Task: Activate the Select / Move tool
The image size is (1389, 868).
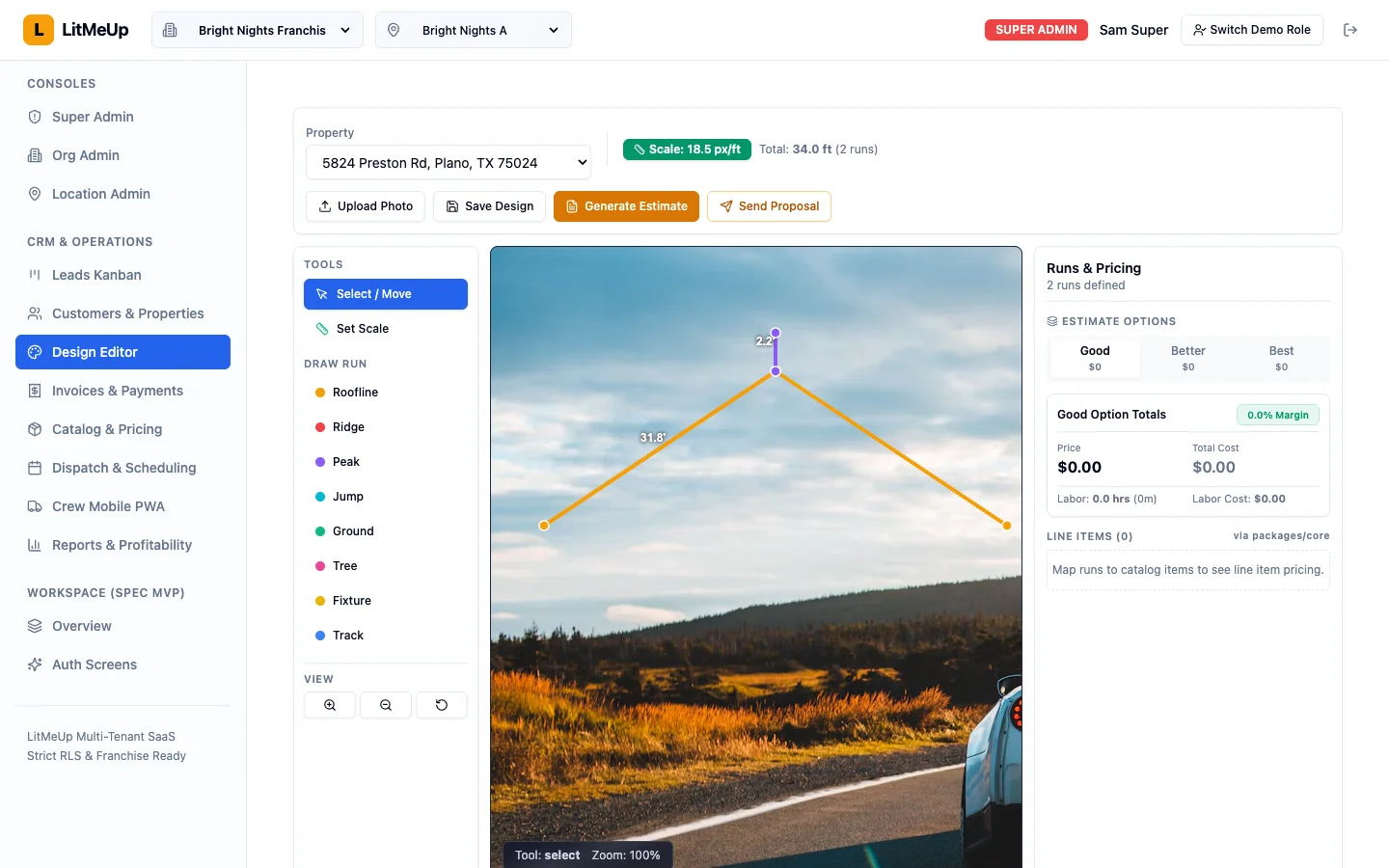Action: [386, 294]
